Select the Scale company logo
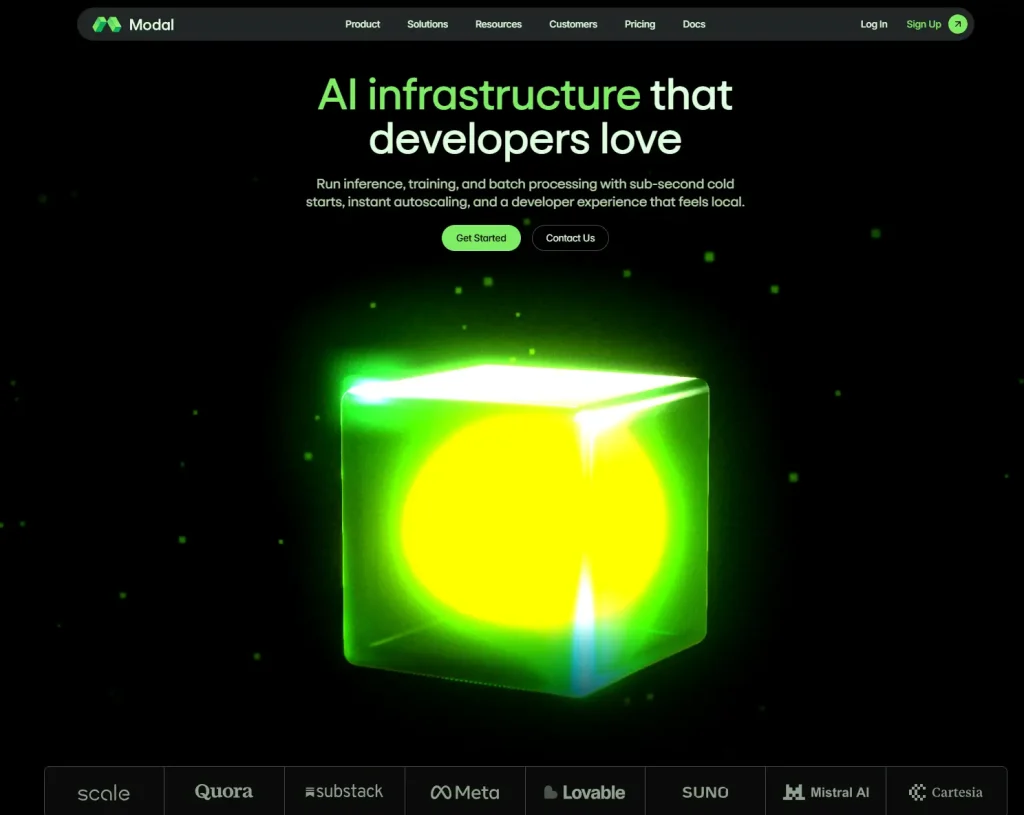 click(103, 792)
